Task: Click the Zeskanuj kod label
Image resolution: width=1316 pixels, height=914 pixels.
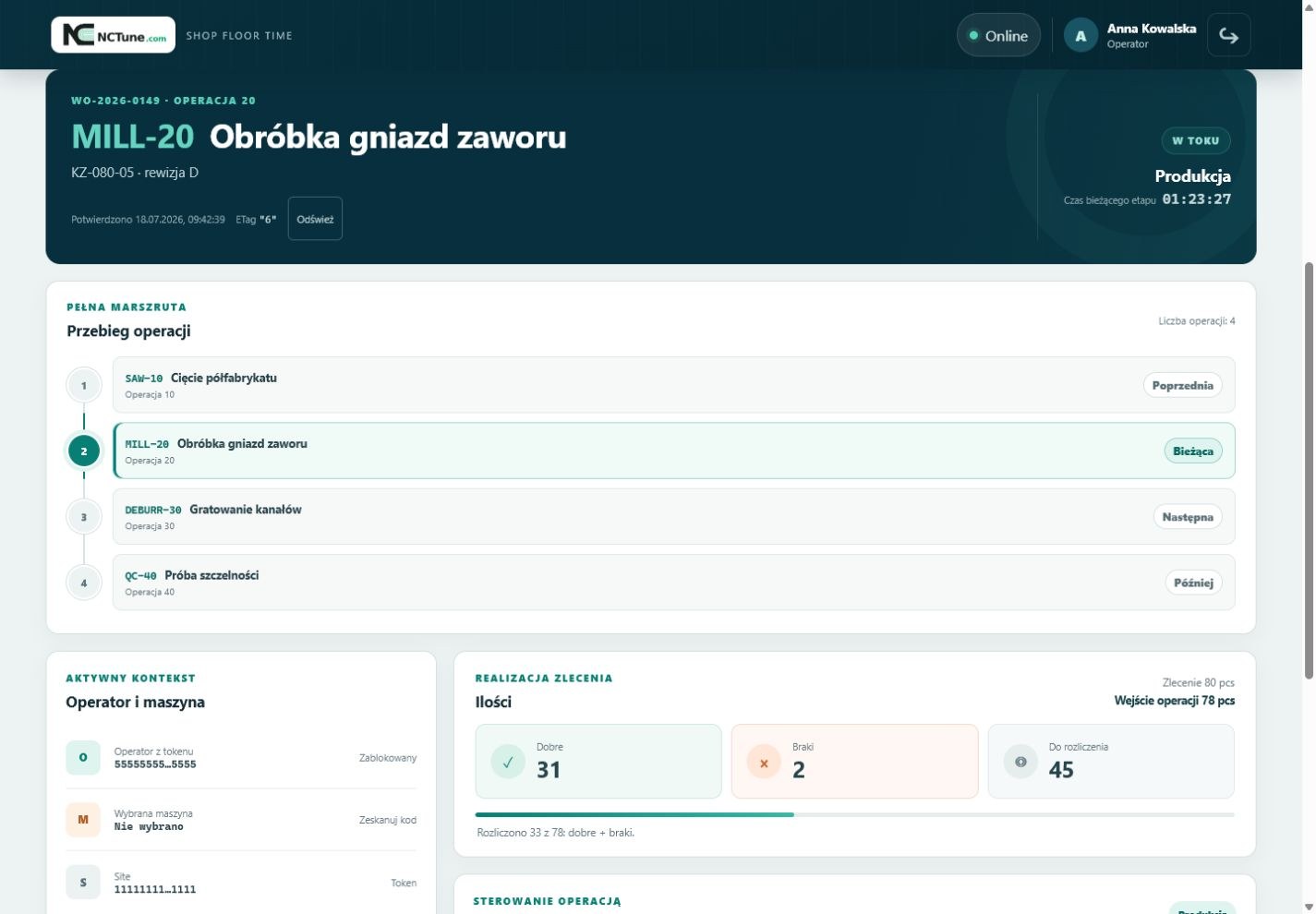Action: point(388,820)
